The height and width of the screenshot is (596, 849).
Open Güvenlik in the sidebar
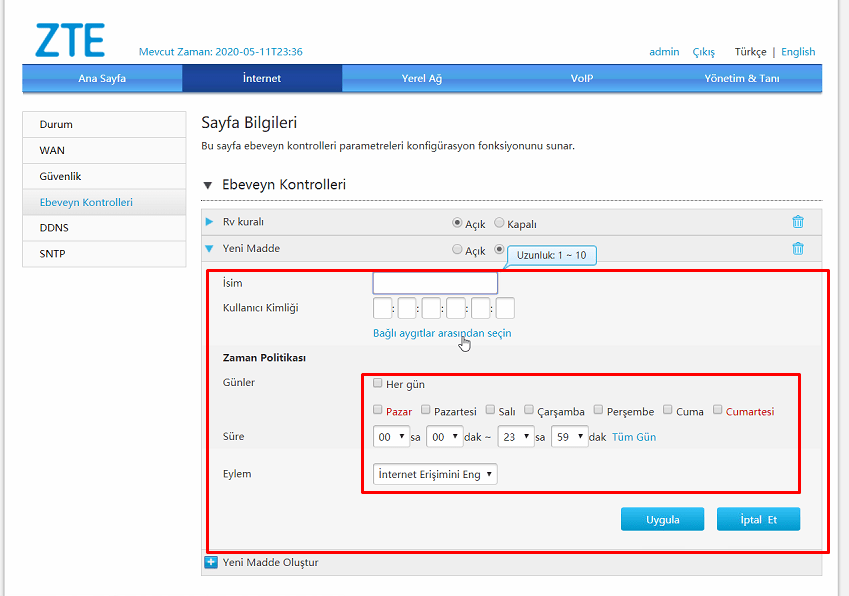click(x=104, y=176)
